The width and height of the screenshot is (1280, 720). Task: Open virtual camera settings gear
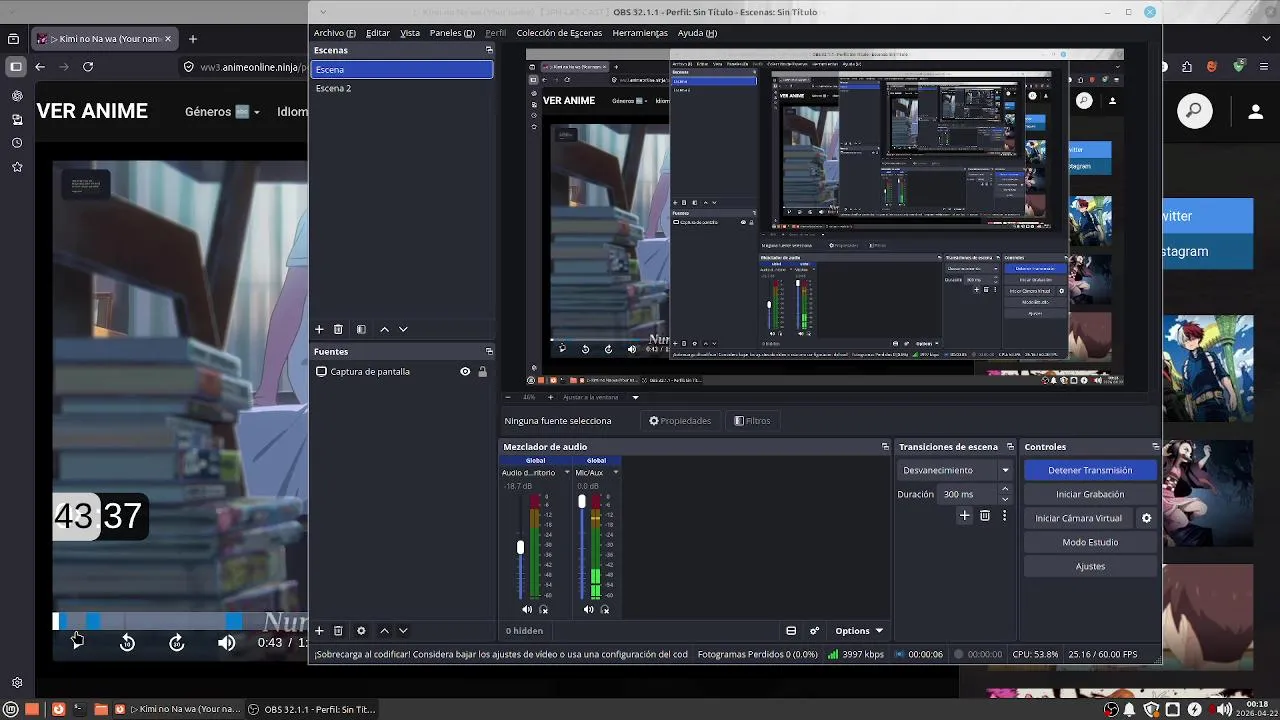[1147, 518]
